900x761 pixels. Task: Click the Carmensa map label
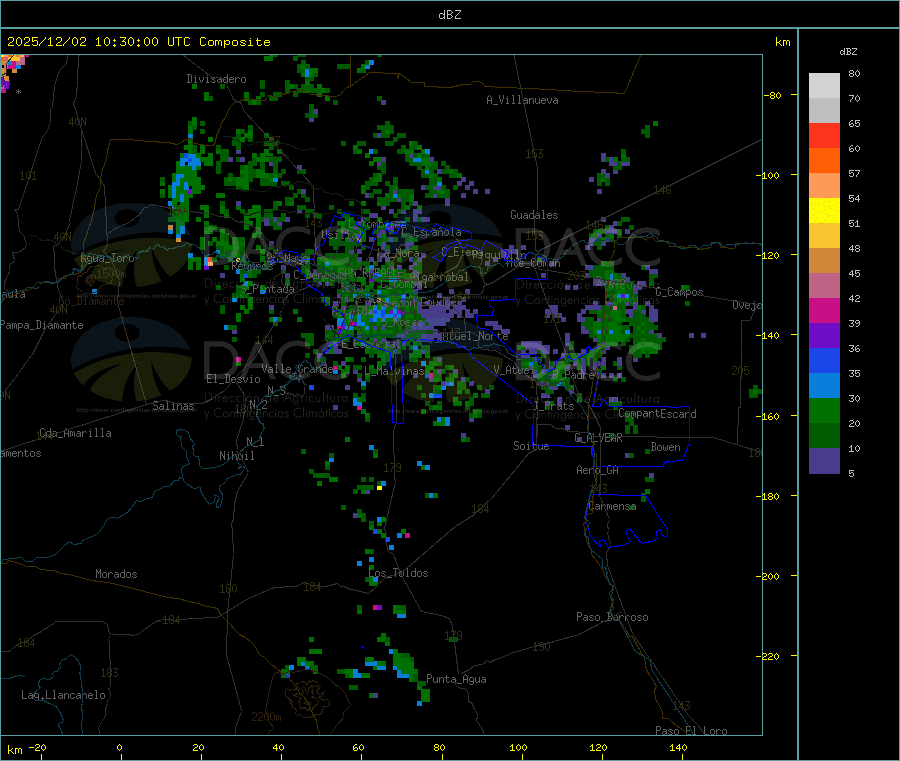click(x=612, y=506)
